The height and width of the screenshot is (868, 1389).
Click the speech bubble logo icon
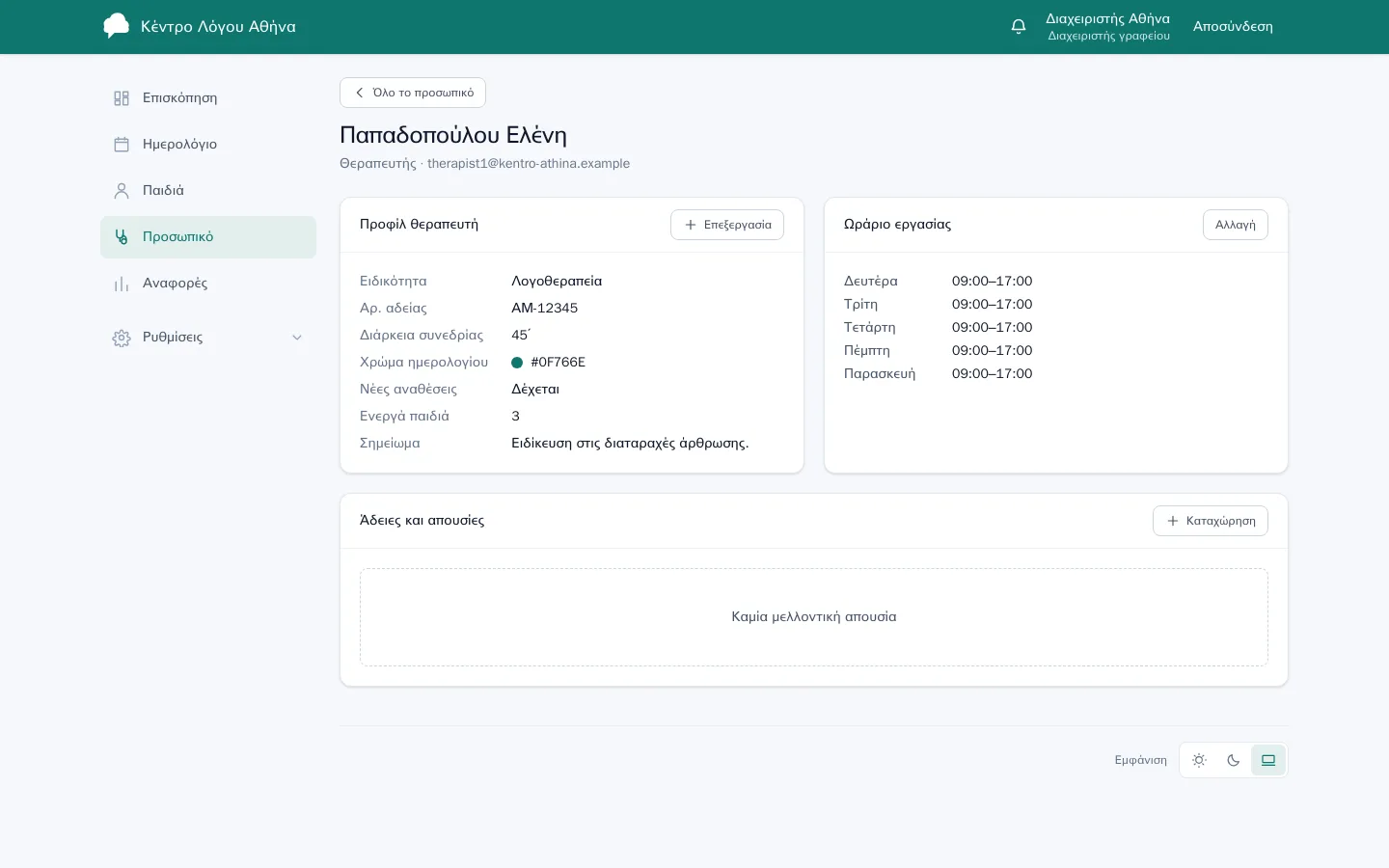pyautogui.click(x=116, y=26)
